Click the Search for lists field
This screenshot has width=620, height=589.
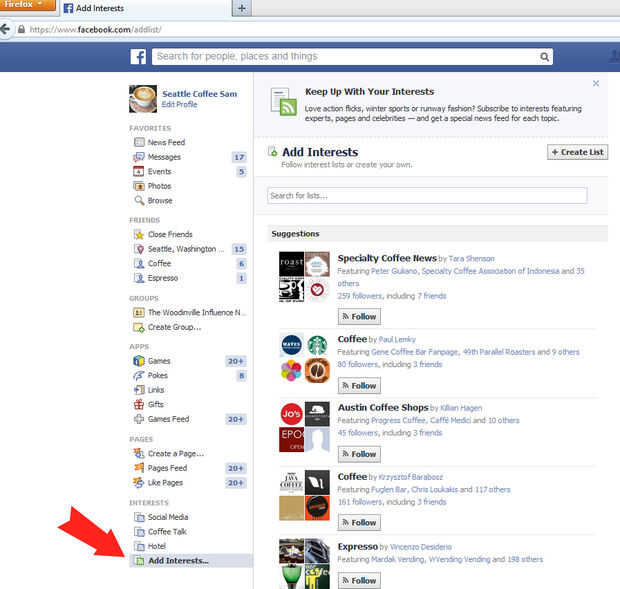click(x=427, y=196)
